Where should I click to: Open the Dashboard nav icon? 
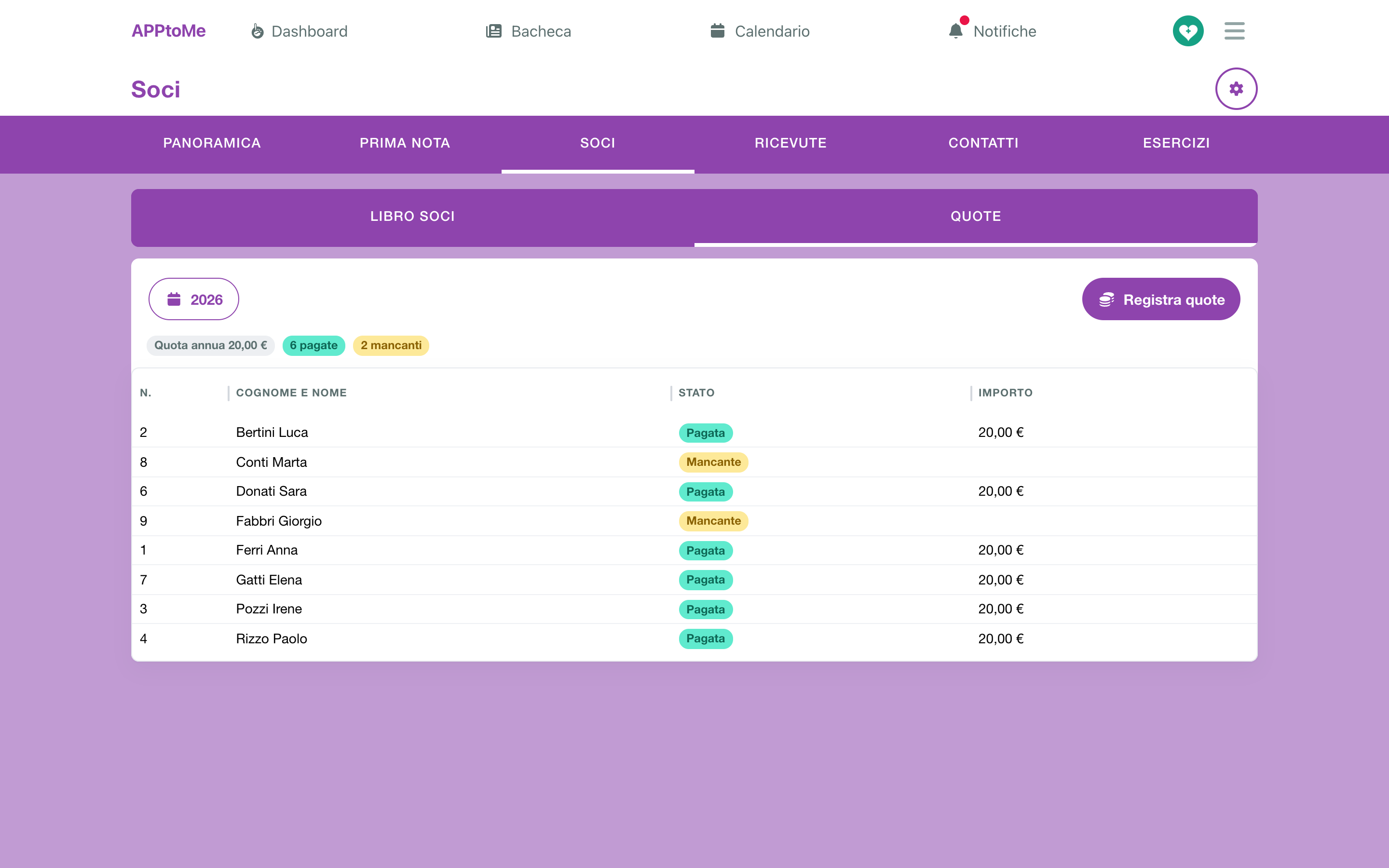258,31
